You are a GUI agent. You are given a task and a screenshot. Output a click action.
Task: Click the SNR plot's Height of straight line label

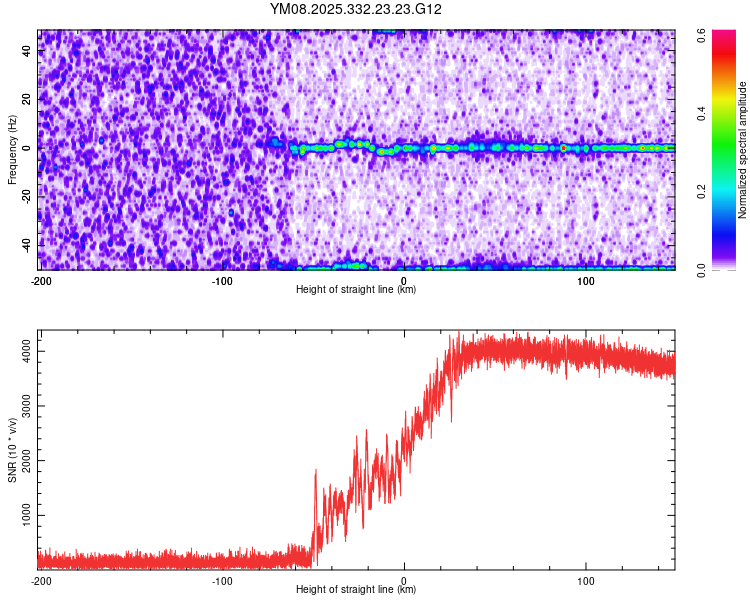[x=356, y=590]
